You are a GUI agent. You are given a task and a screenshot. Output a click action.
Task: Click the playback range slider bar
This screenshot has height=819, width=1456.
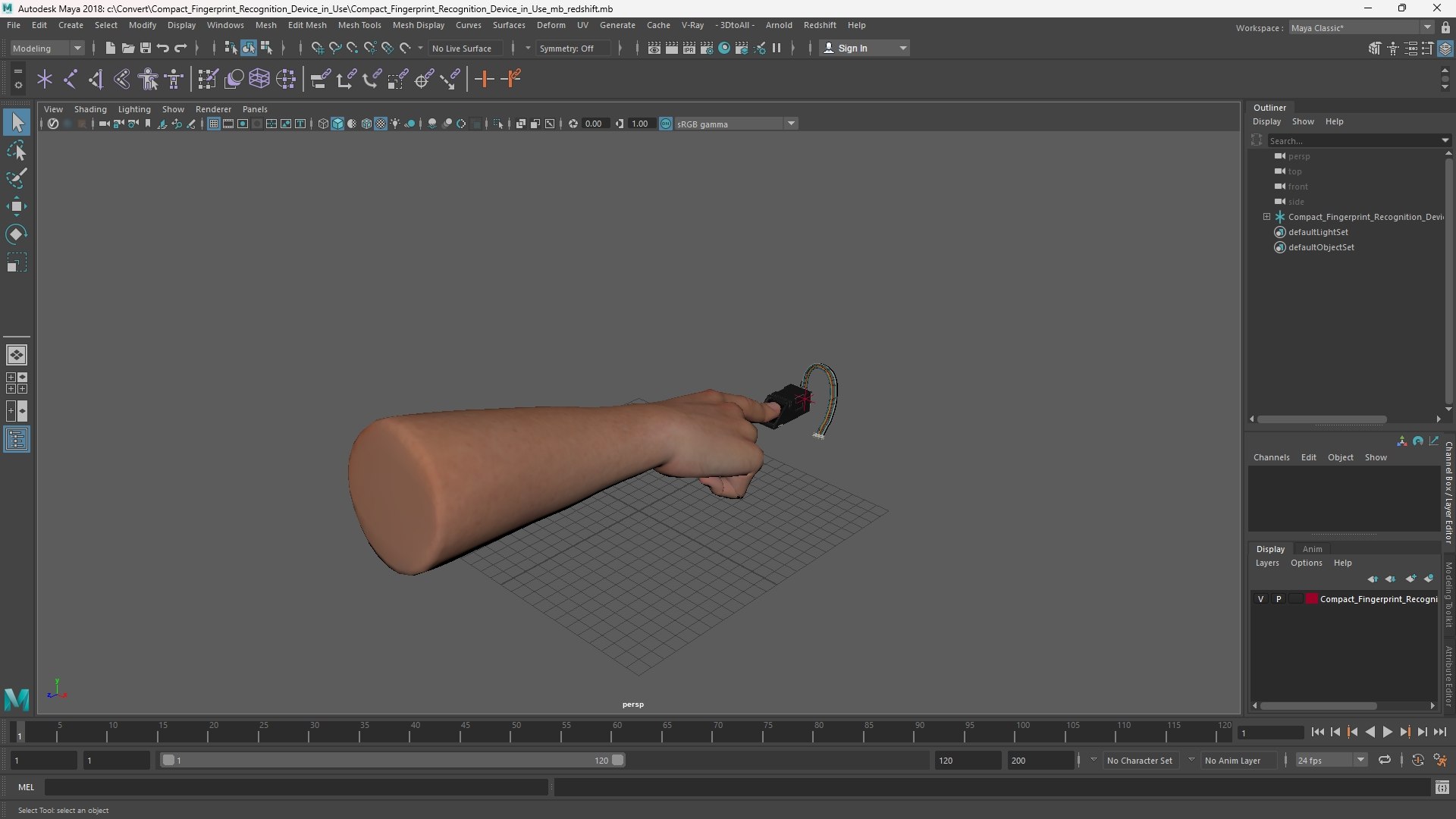click(392, 760)
